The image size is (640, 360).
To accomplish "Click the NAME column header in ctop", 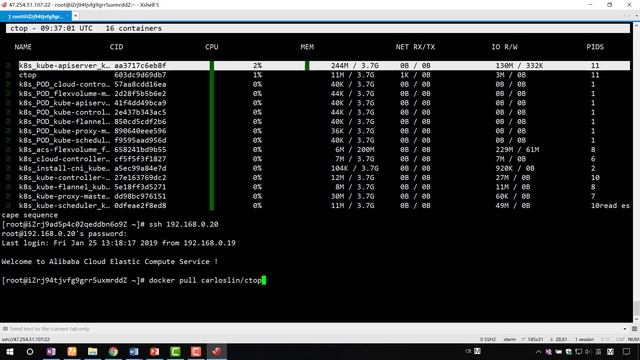I will pos(23,47).
